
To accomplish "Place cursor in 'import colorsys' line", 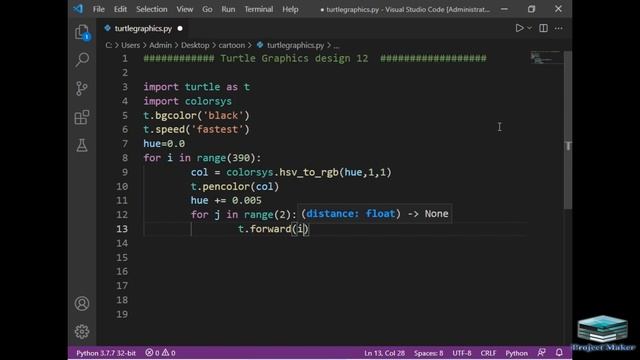I will pyautogui.click(x=187, y=101).
